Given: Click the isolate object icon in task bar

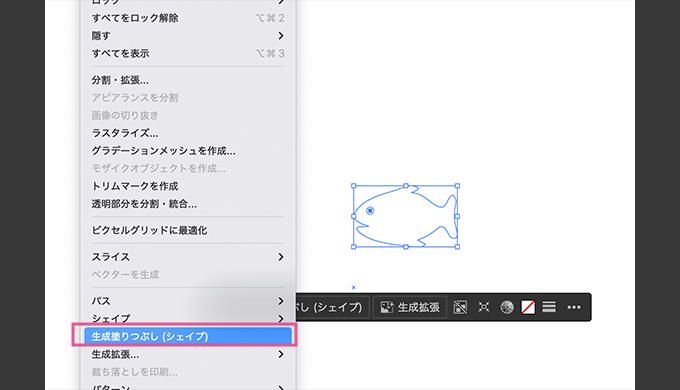Looking at the screenshot, I should (484, 307).
